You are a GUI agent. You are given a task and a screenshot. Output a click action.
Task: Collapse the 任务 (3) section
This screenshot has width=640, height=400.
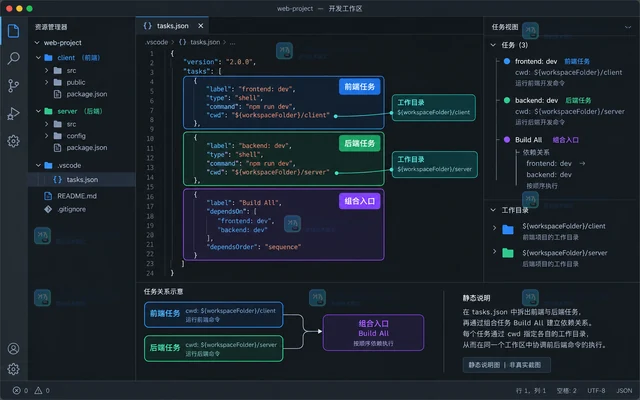tap(493, 45)
